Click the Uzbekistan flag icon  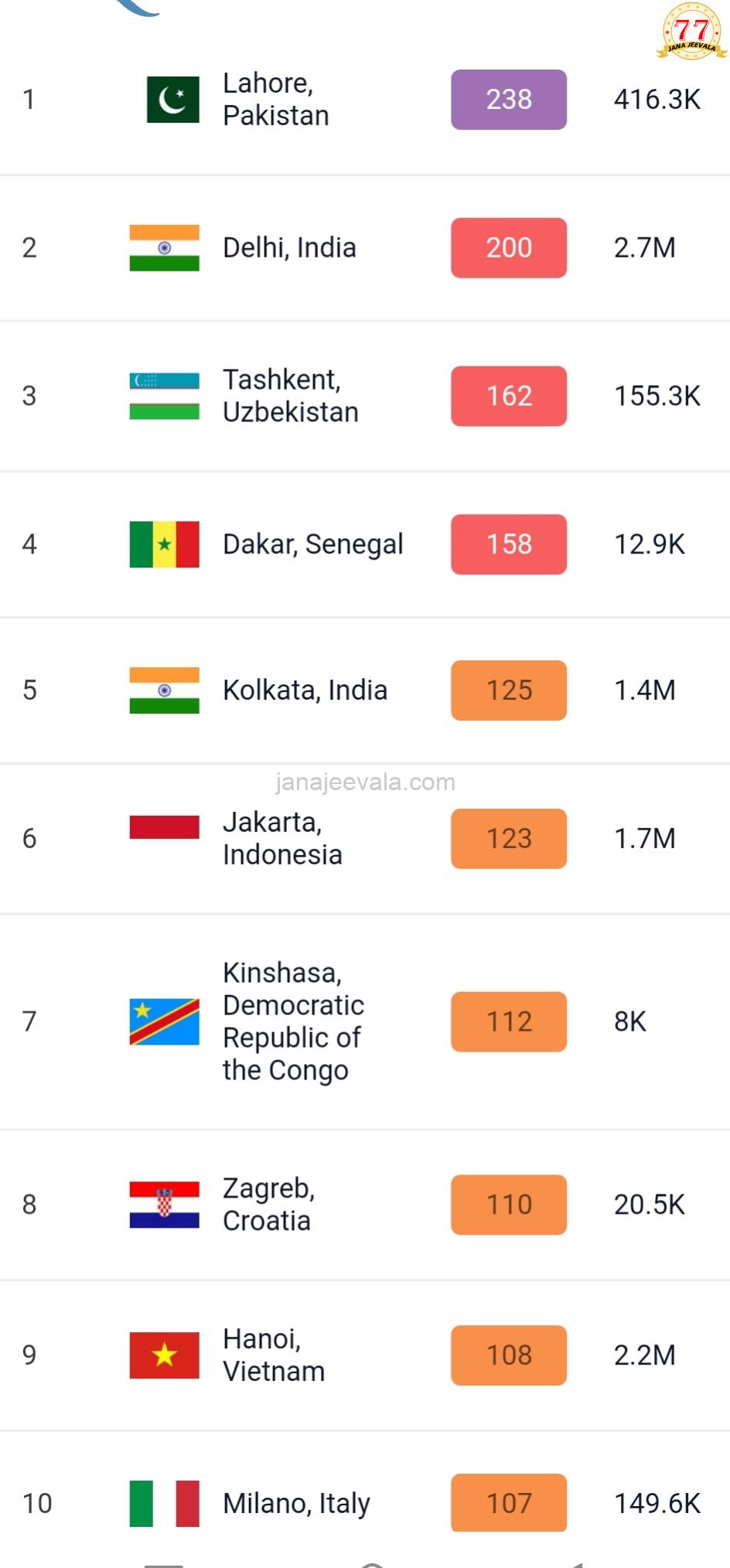click(x=164, y=396)
